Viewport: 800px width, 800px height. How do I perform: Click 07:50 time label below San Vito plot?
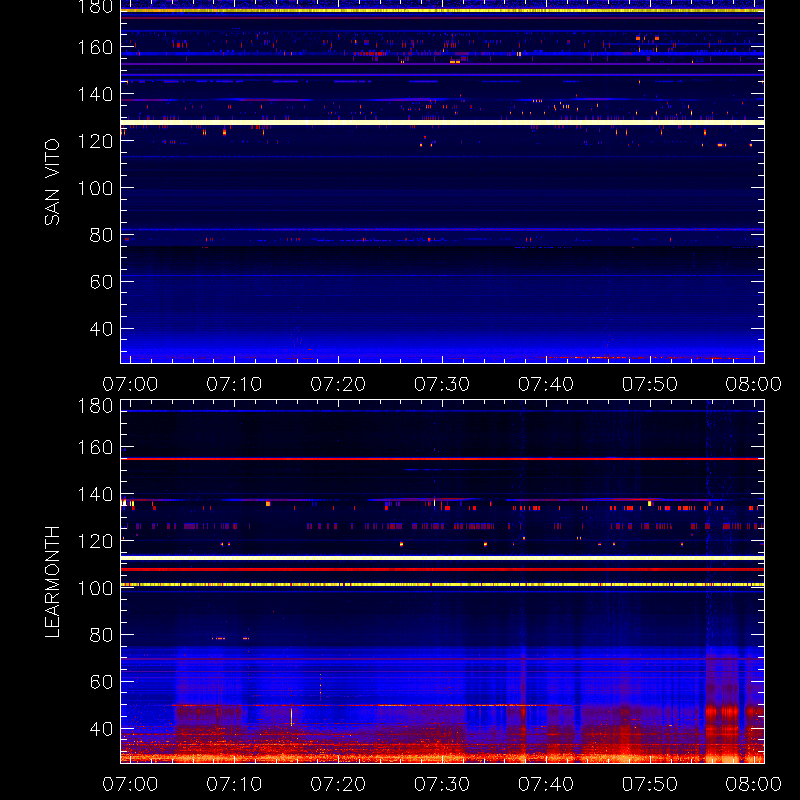tap(650, 384)
